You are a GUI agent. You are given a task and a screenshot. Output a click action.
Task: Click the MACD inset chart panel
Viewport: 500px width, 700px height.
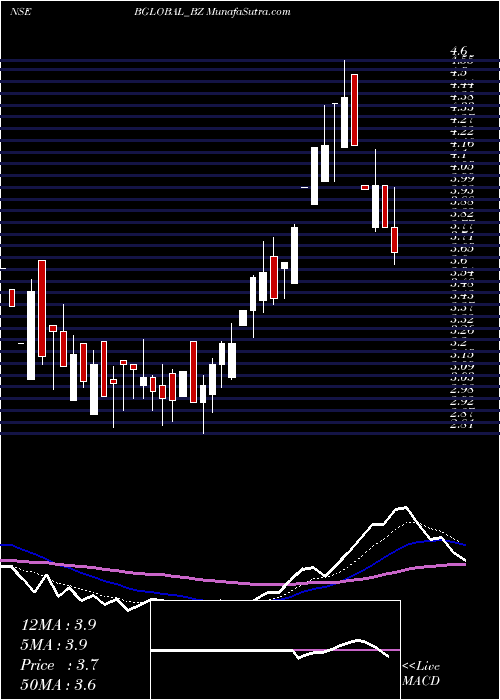(276, 650)
